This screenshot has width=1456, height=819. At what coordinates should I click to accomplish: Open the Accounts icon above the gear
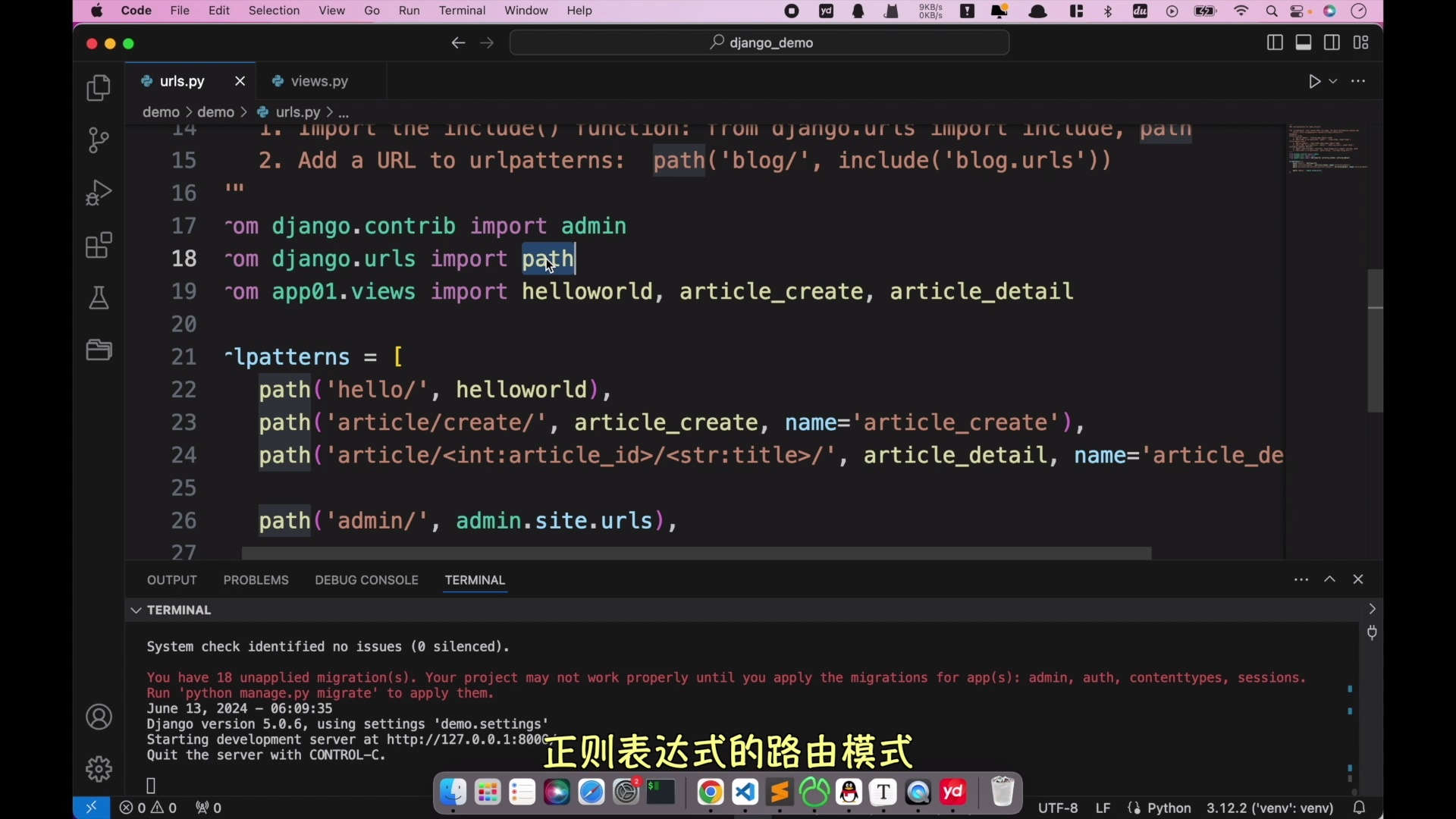click(99, 717)
